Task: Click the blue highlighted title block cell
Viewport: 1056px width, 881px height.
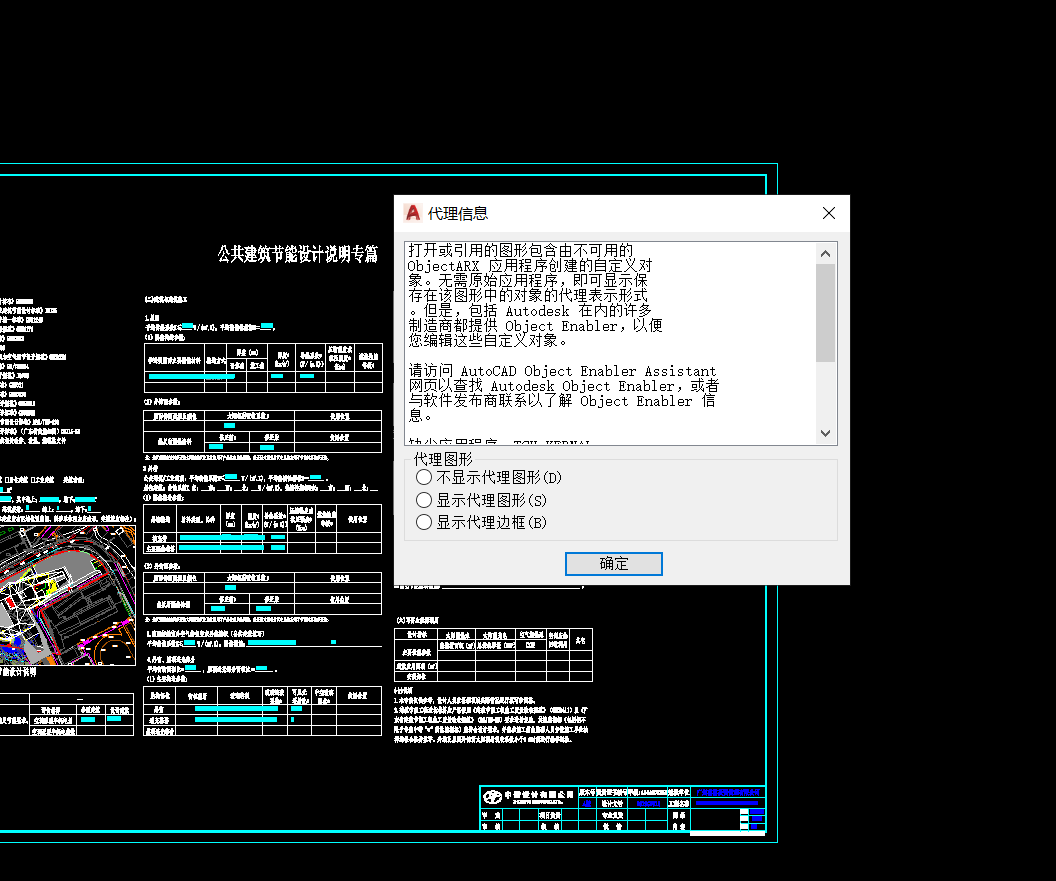Action: 728,792
